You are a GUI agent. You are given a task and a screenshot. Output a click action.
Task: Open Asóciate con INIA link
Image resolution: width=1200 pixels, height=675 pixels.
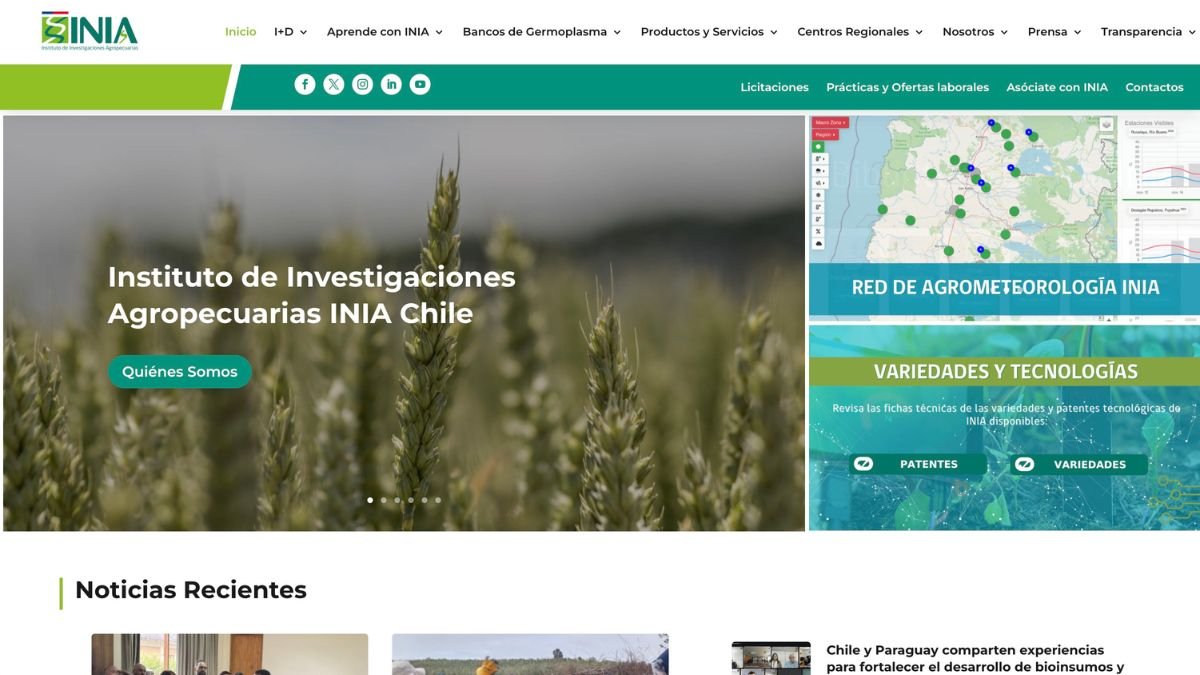coord(1057,87)
